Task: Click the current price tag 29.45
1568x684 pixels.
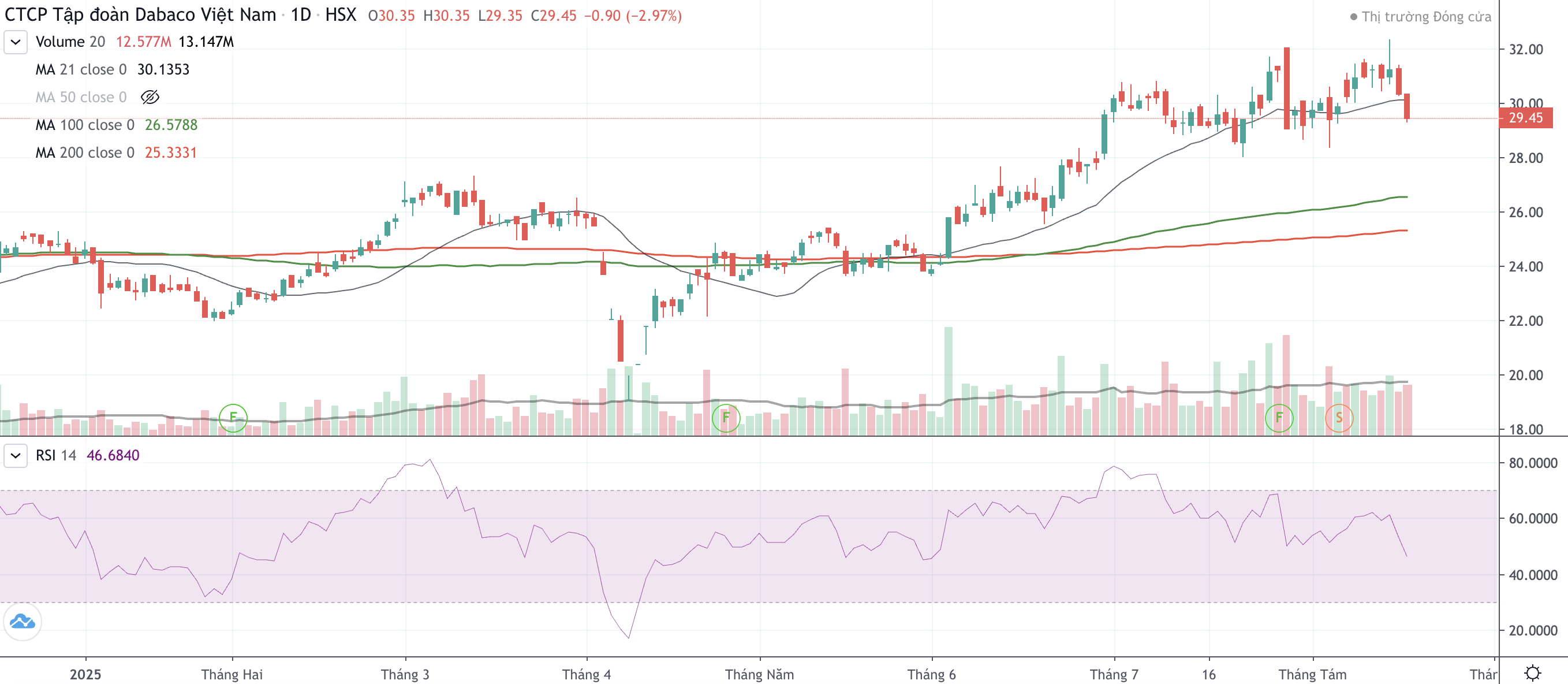Action: coord(1525,117)
